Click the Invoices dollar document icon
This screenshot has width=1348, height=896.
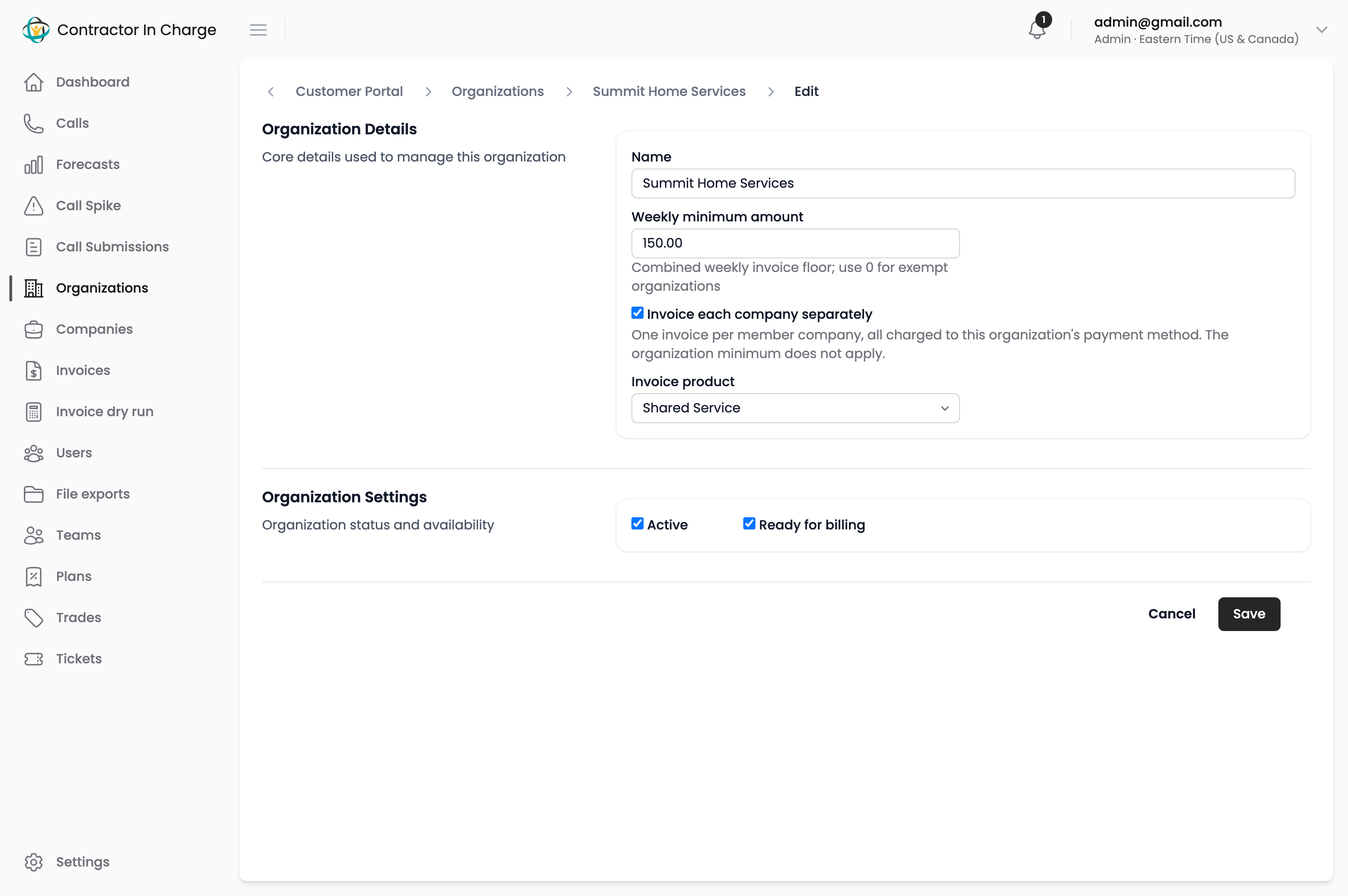coord(34,370)
